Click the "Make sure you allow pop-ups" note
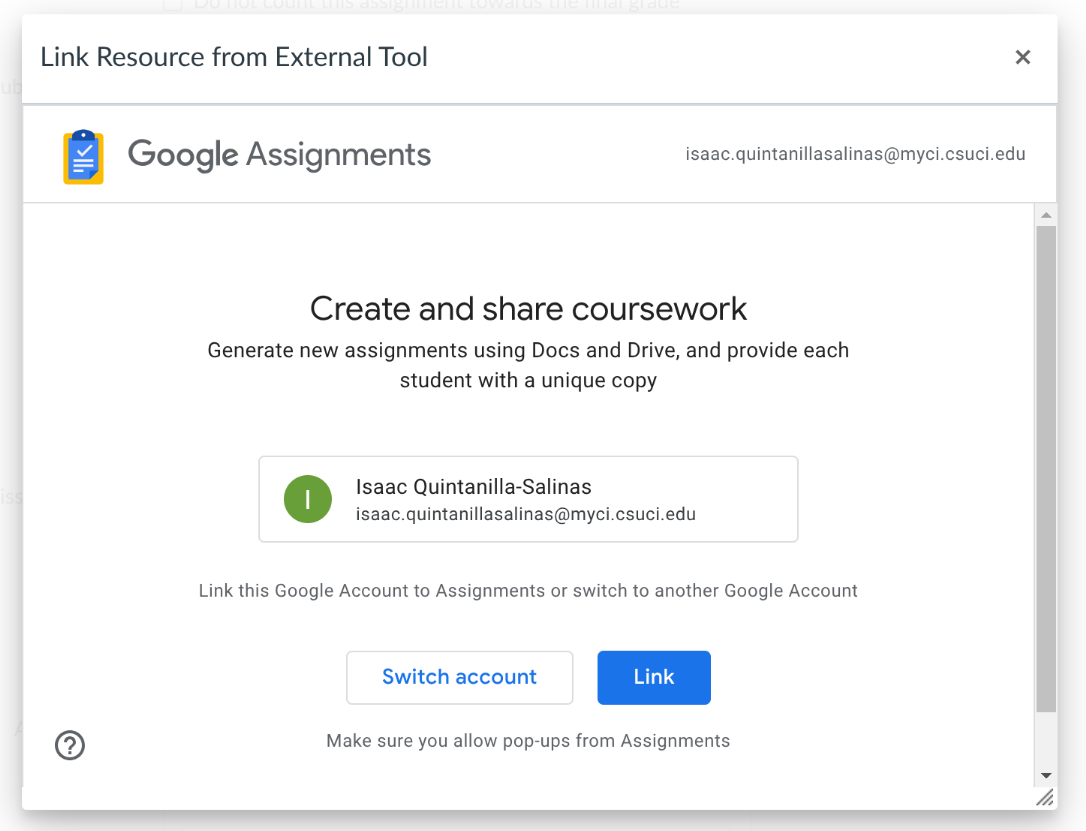This screenshot has height=831, width=1086. pos(528,741)
